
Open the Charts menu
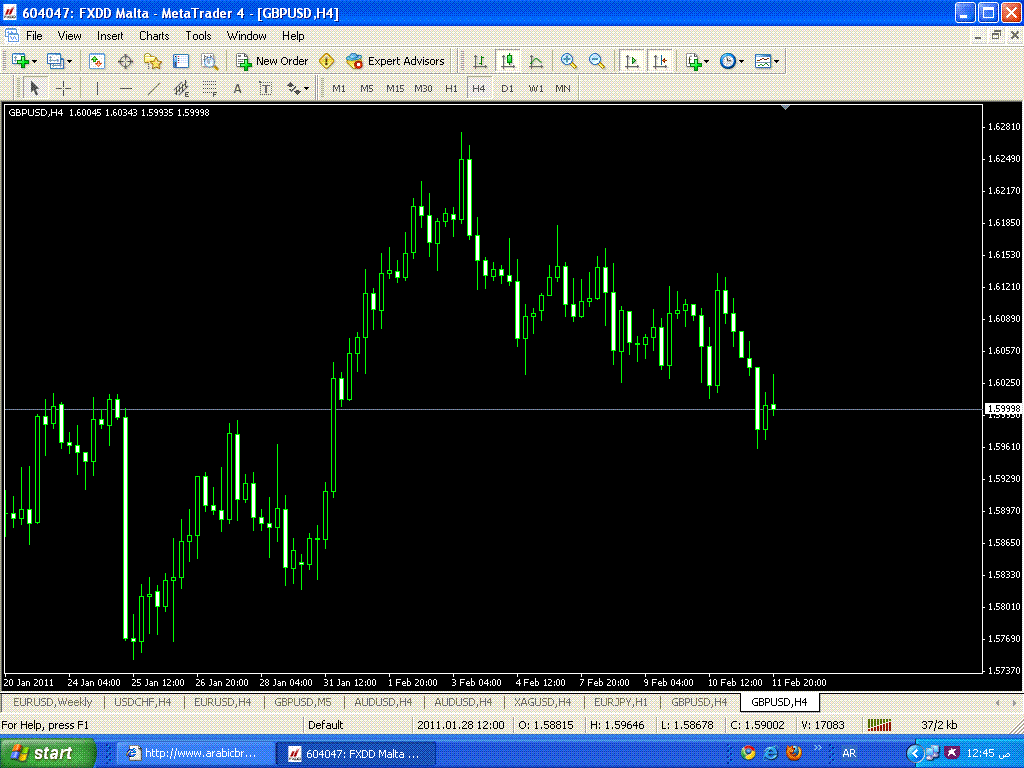[x=154, y=35]
